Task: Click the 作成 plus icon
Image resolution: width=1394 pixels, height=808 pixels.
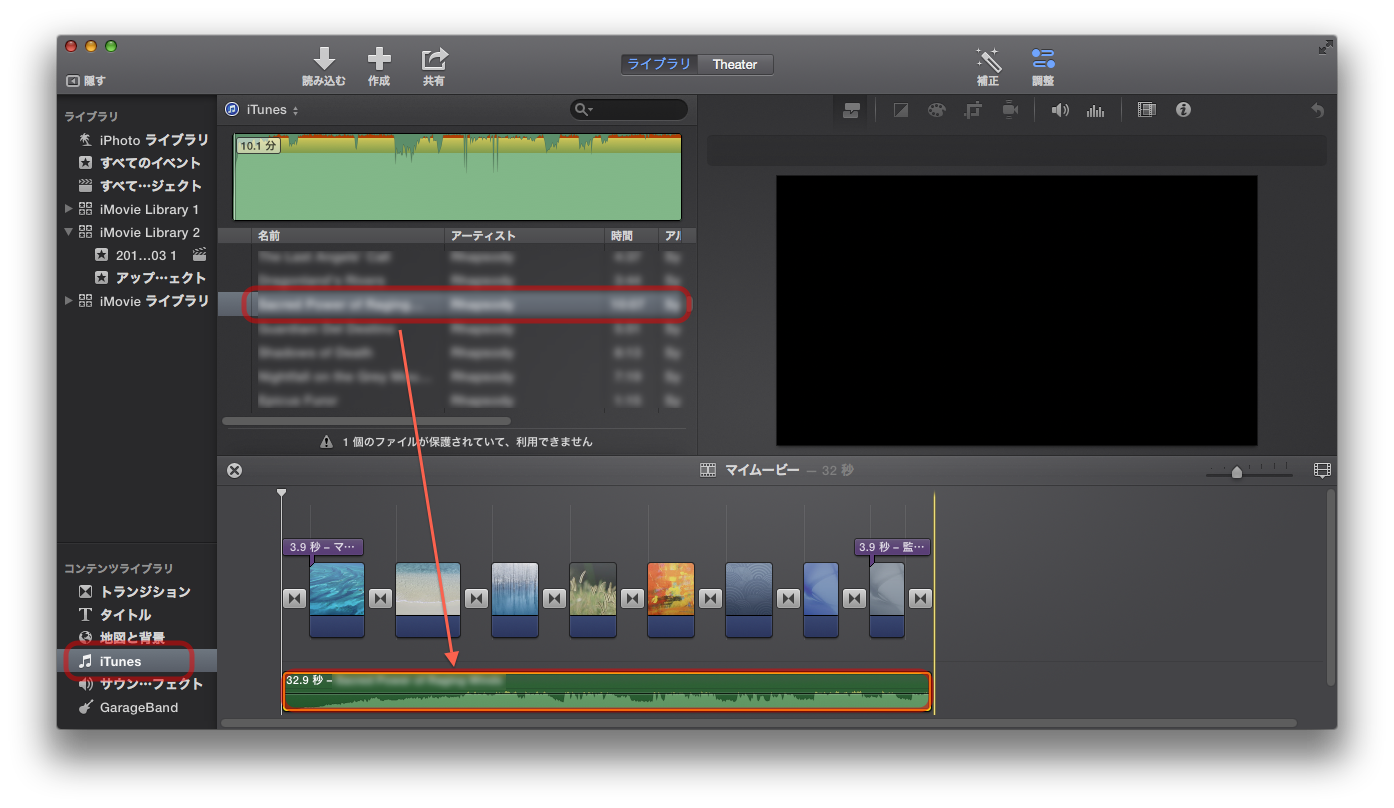Action: click(379, 58)
